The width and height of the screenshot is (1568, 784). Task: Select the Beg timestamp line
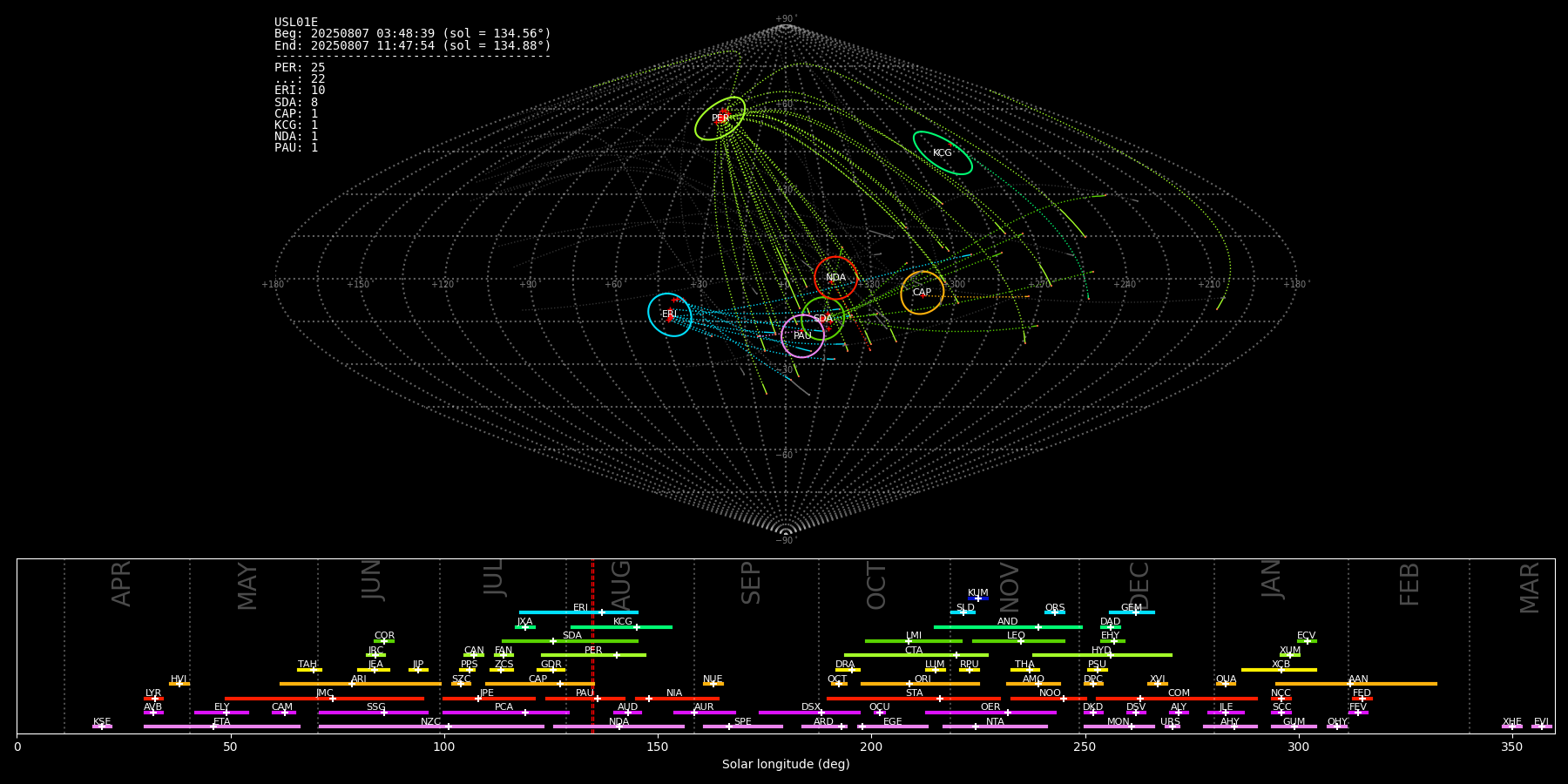pos(413,34)
